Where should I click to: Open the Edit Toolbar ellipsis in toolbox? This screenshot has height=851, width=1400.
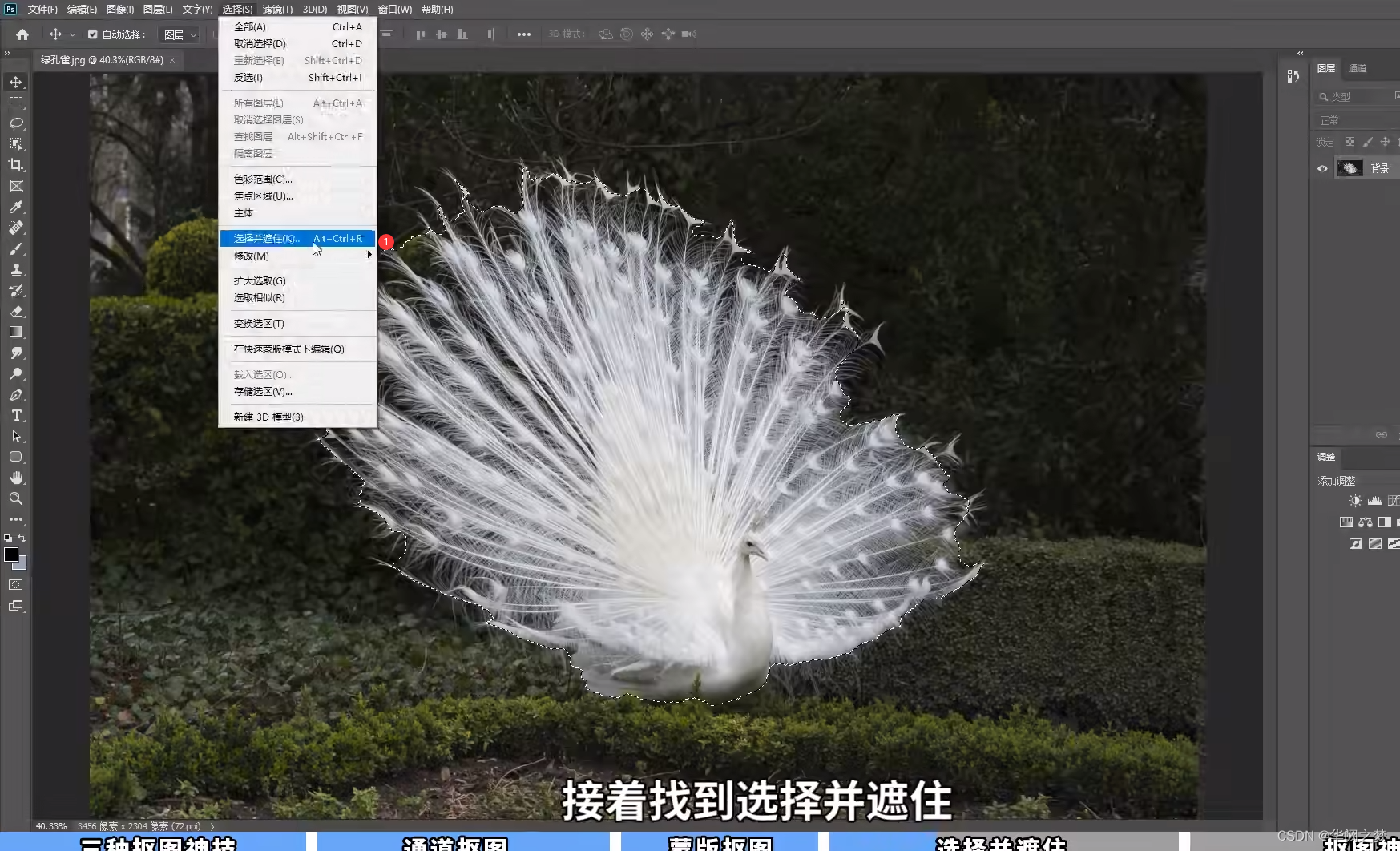(x=16, y=520)
